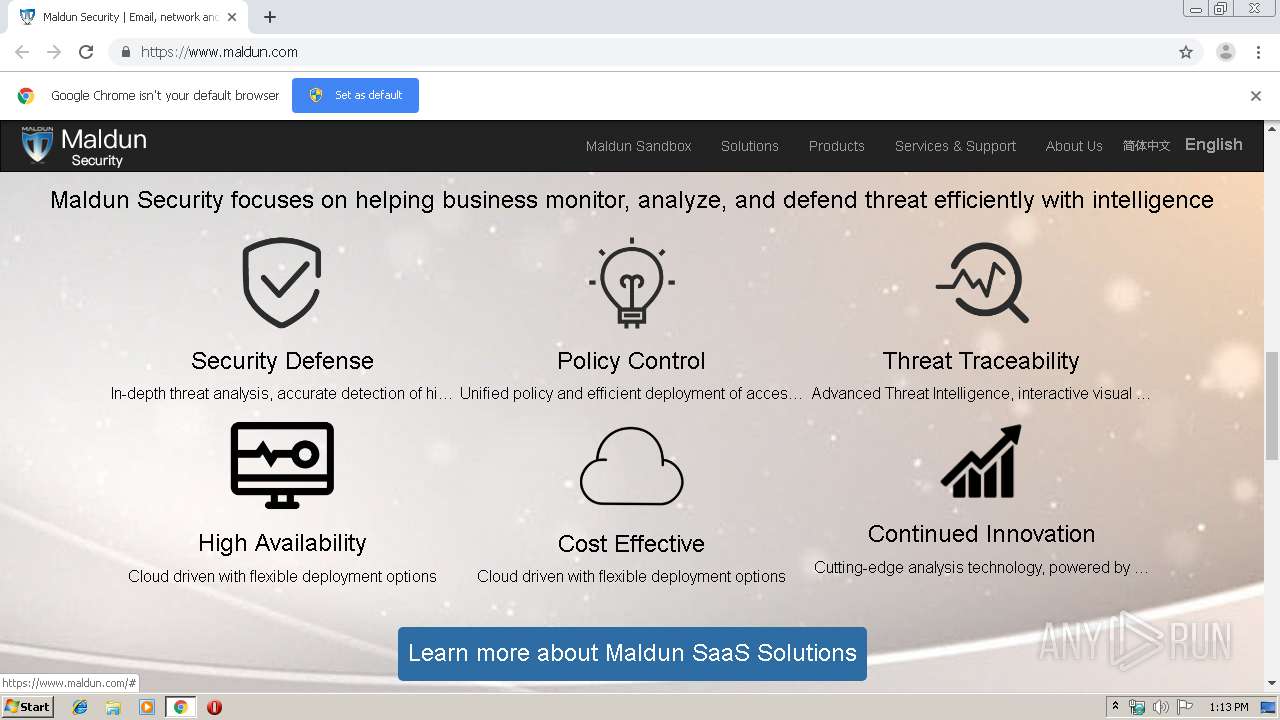Open the media player taskbar icon

pyautogui.click(x=147, y=707)
